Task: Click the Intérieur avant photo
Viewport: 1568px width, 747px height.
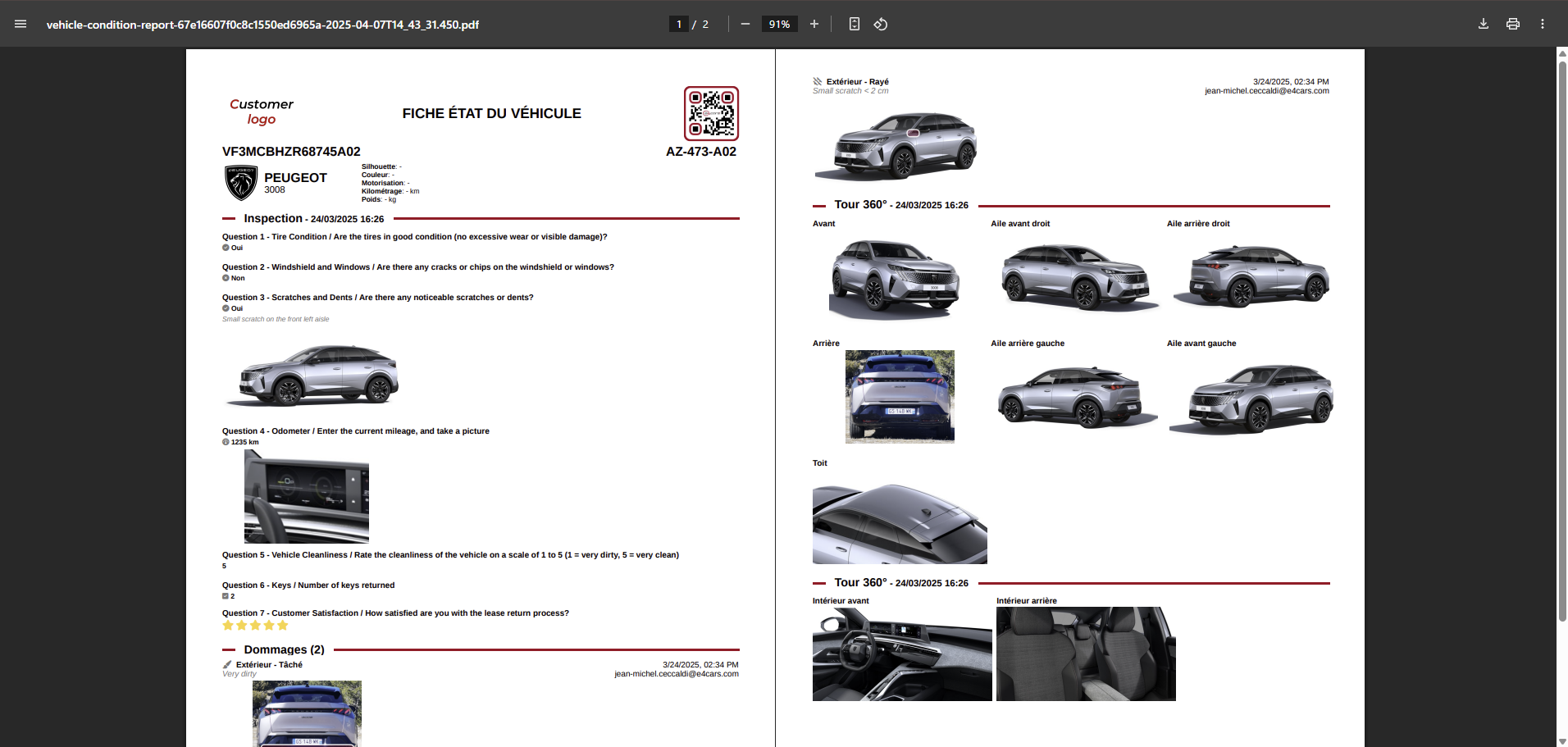Action: [x=901, y=654]
